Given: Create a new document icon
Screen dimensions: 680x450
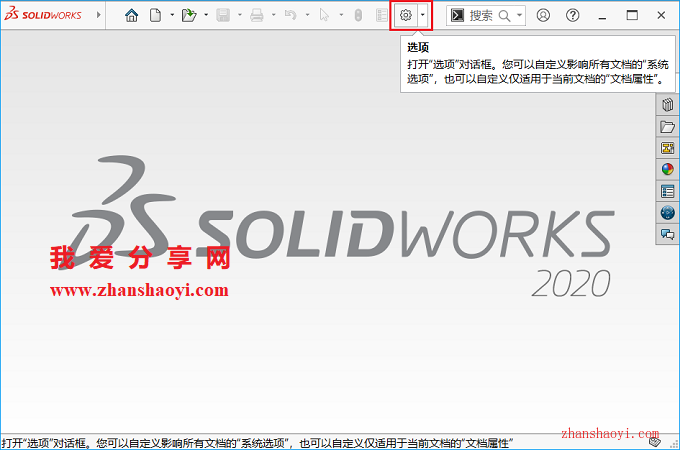Looking at the screenshot, I should click(155, 16).
